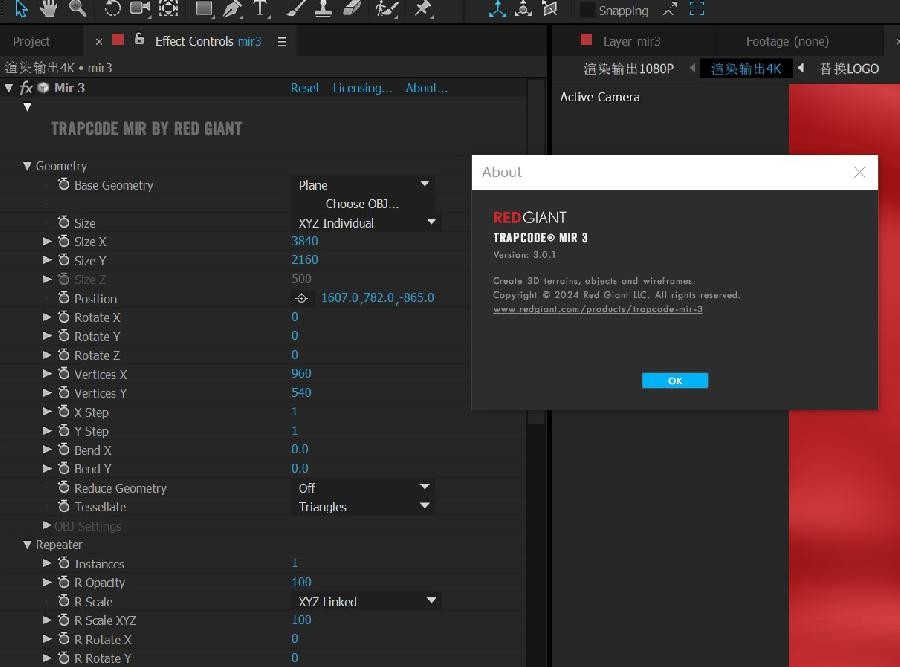Screen dimensions: 900x667
Task: Click the Position crosshair point picker
Action: coord(301,298)
